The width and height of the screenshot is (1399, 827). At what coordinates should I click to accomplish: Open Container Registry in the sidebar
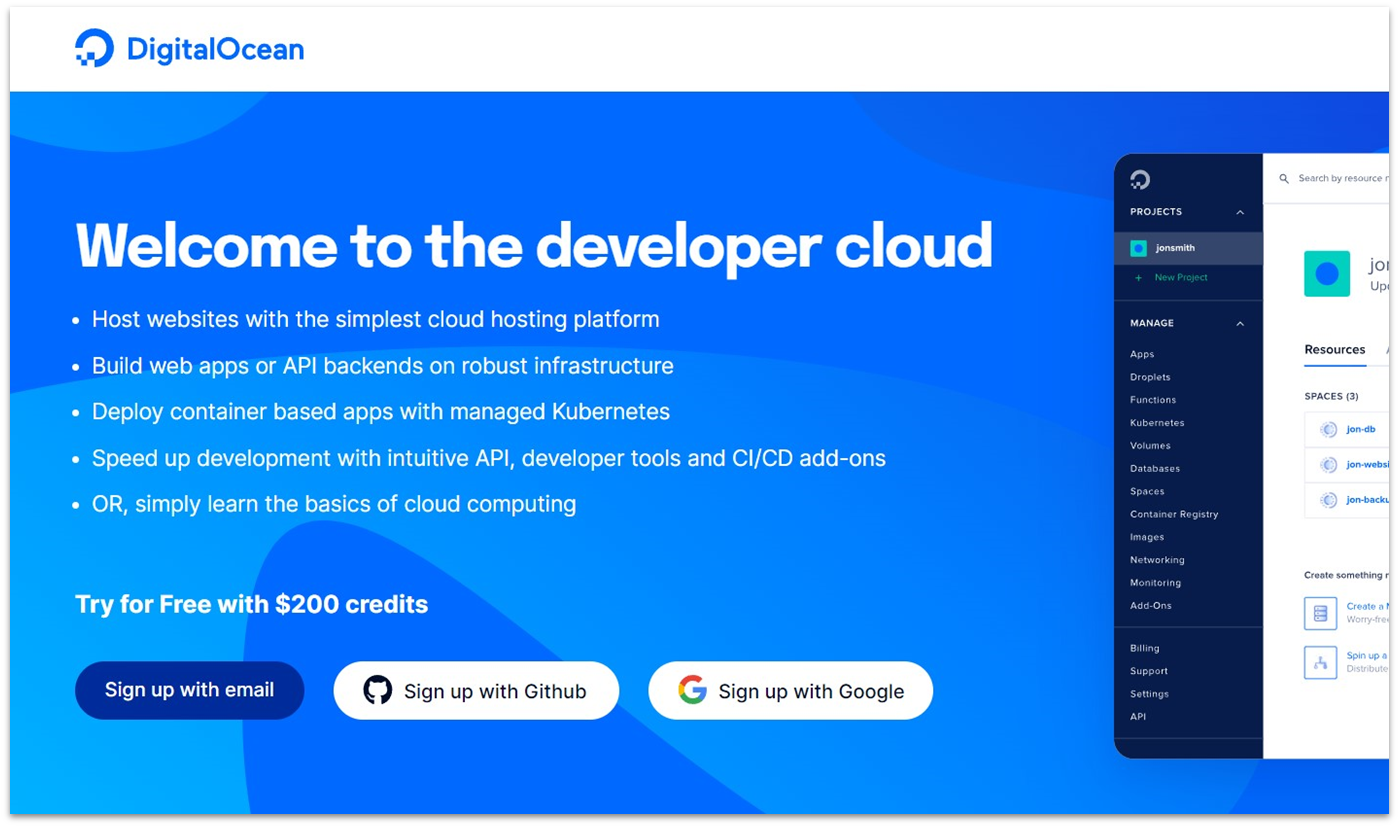coord(1174,514)
